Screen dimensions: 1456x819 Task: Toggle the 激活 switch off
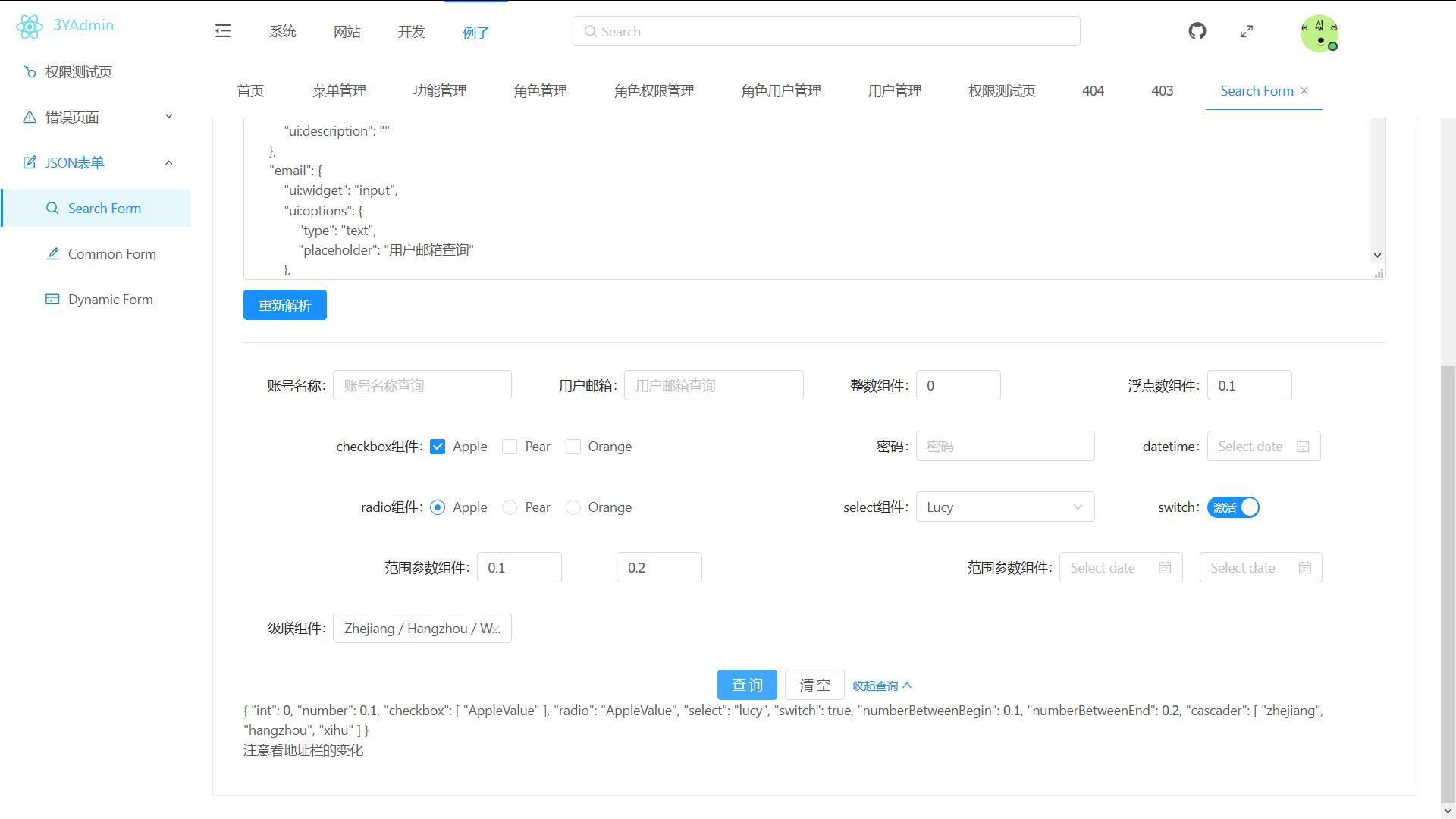coord(1233,507)
